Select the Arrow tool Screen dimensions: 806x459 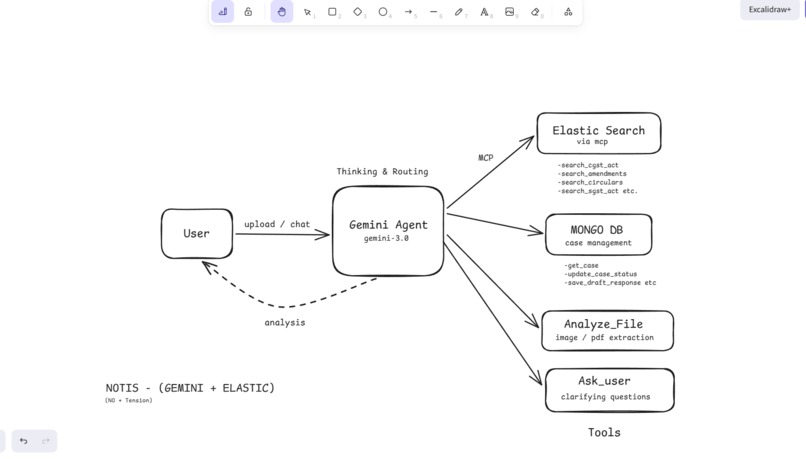click(x=409, y=12)
